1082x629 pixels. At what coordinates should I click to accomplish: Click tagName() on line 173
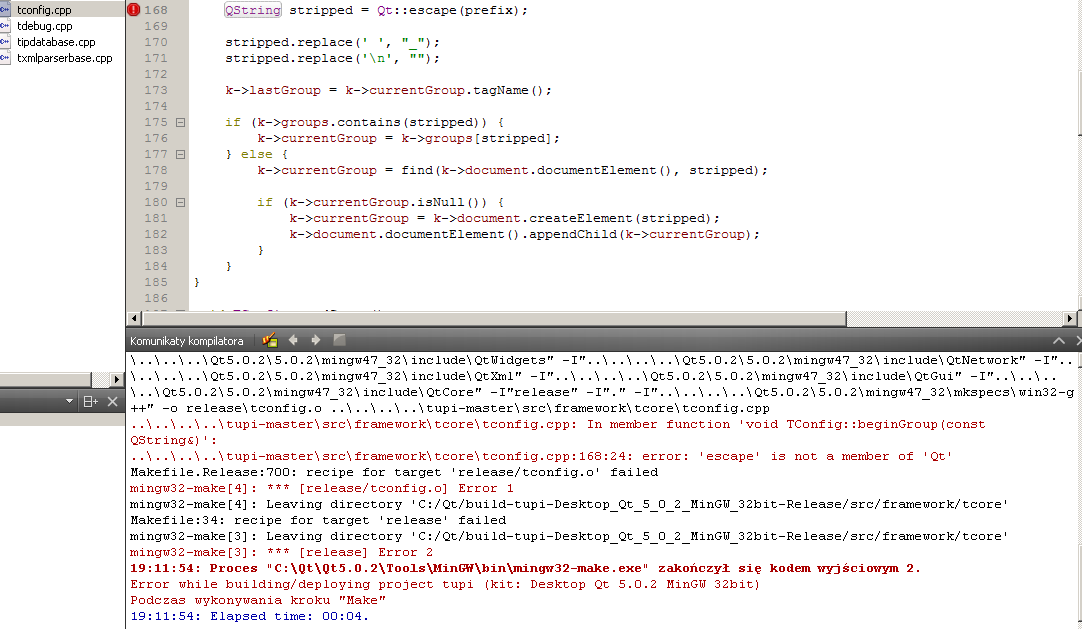[x=509, y=90]
